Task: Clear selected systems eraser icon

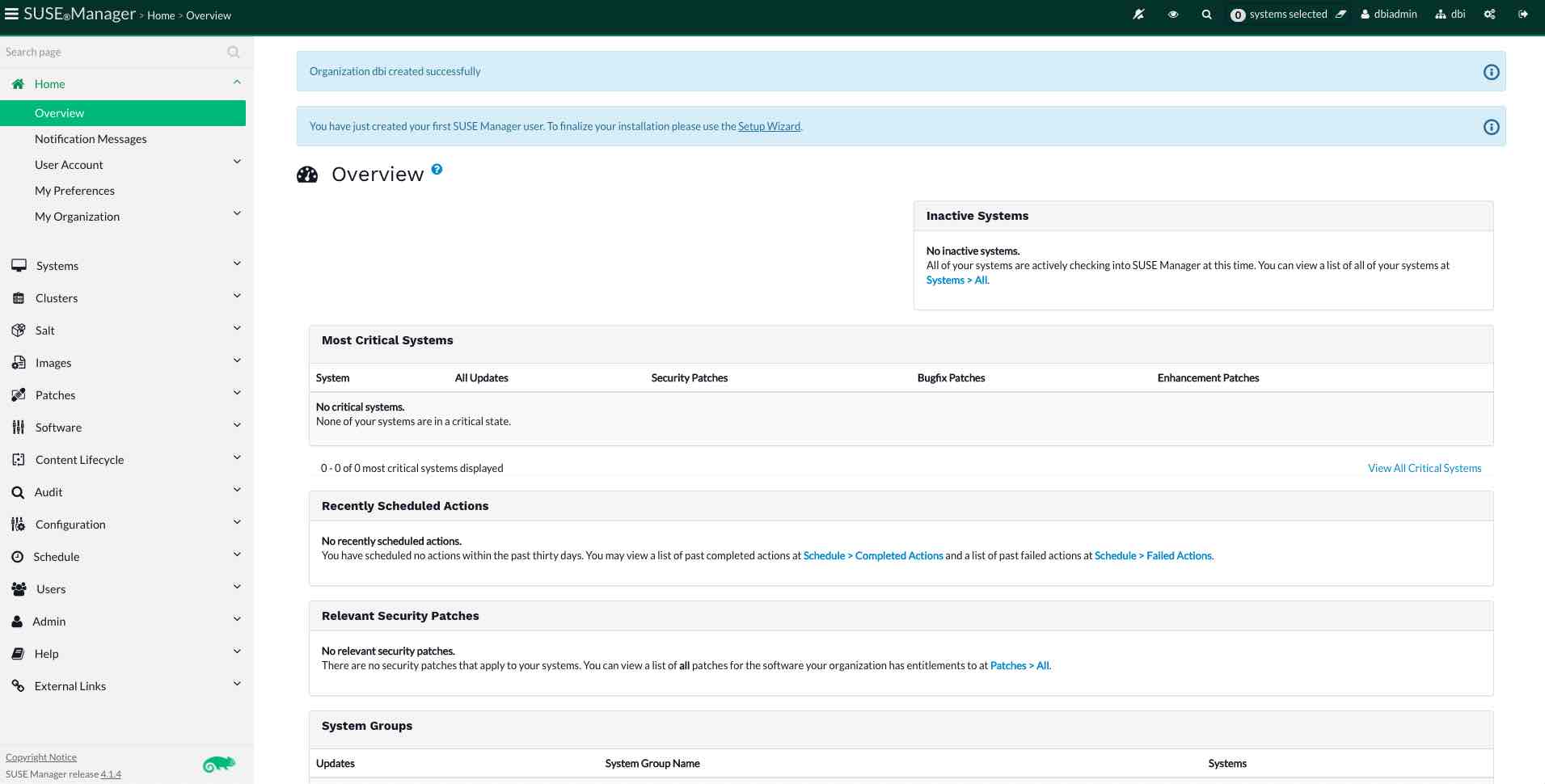Action: pos(1340,15)
